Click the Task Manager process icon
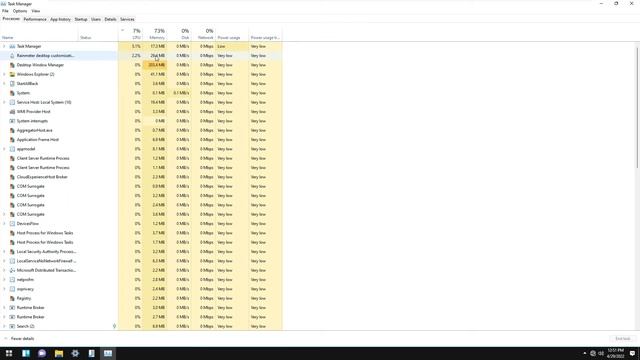This screenshot has width=640, height=360. point(12,47)
